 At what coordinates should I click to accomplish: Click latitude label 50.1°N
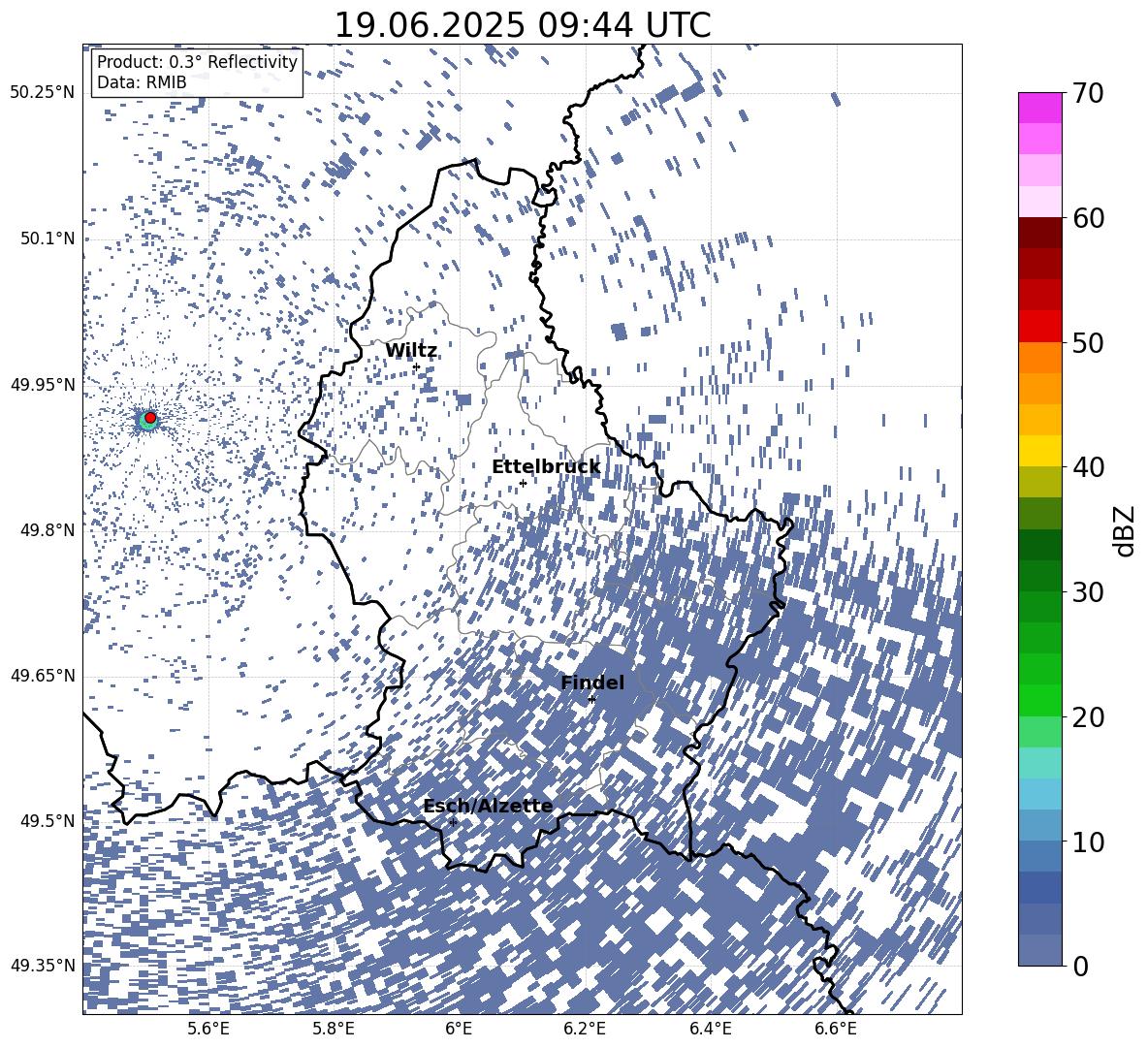[x=48, y=238]
